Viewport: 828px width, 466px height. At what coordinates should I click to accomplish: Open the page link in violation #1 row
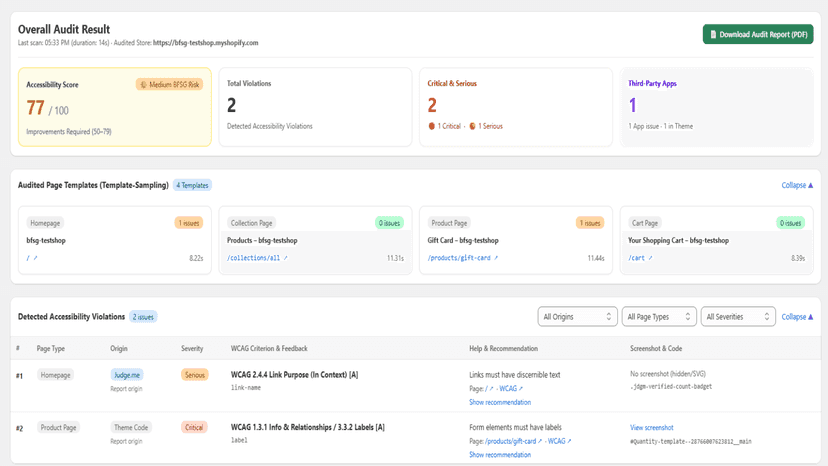click(x=489, y=388)
